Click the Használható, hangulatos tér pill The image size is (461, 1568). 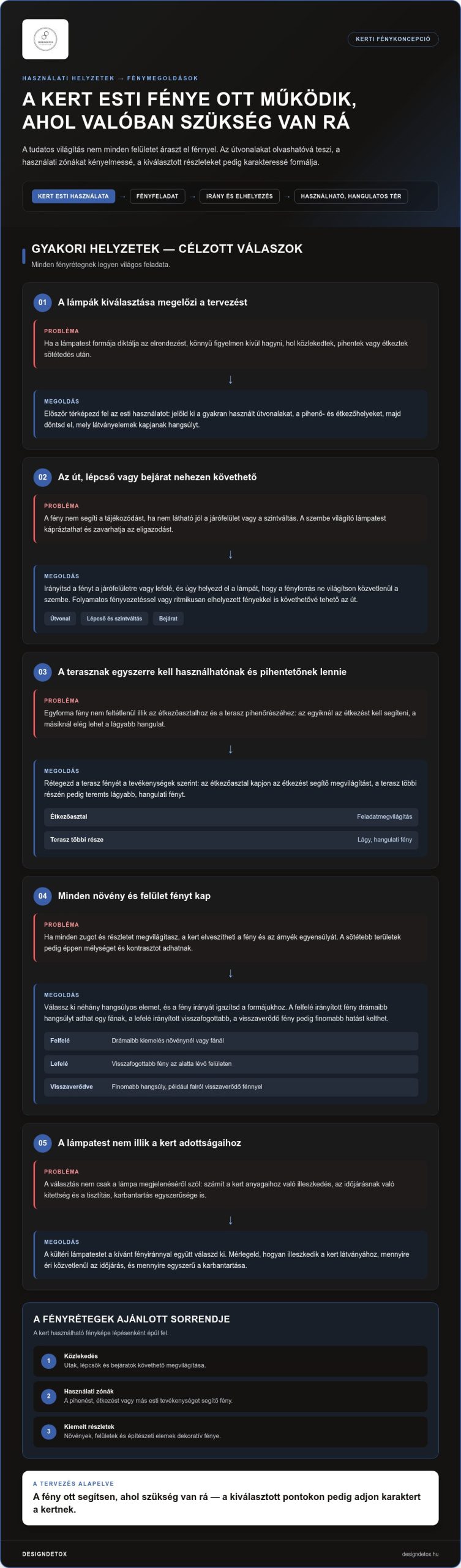click(x=351, y=197)
